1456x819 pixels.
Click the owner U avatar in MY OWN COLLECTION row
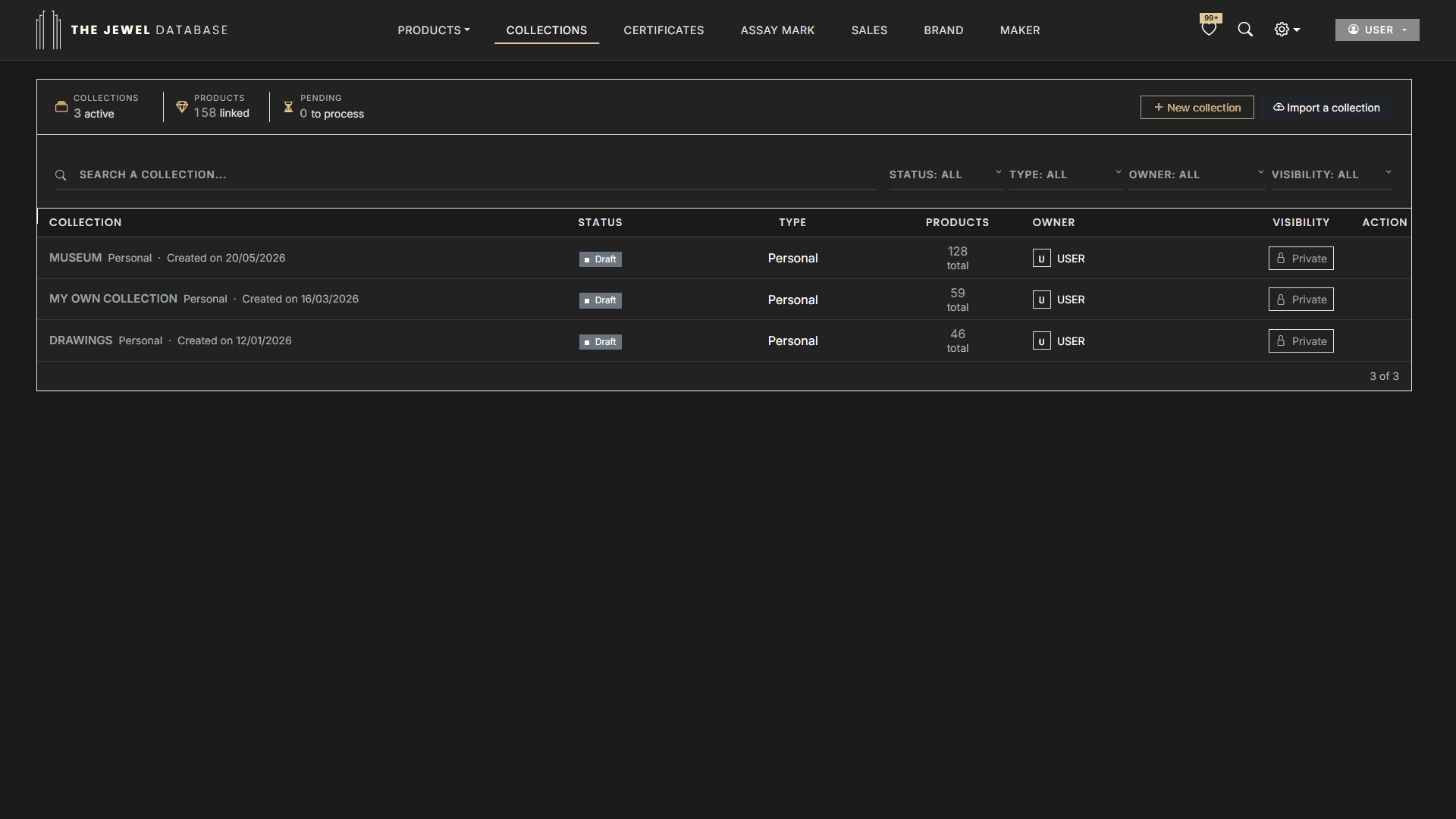tap(1041, 300)
